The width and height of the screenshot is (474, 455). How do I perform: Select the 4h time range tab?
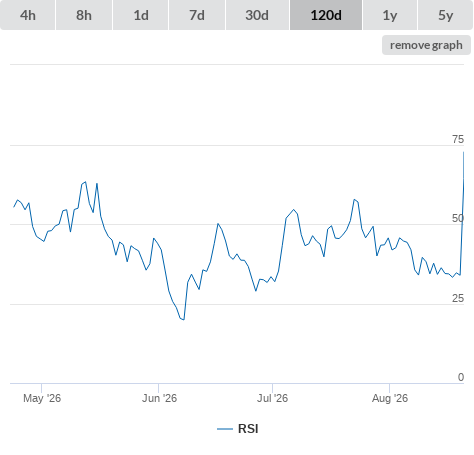click(x=28, y=15)
